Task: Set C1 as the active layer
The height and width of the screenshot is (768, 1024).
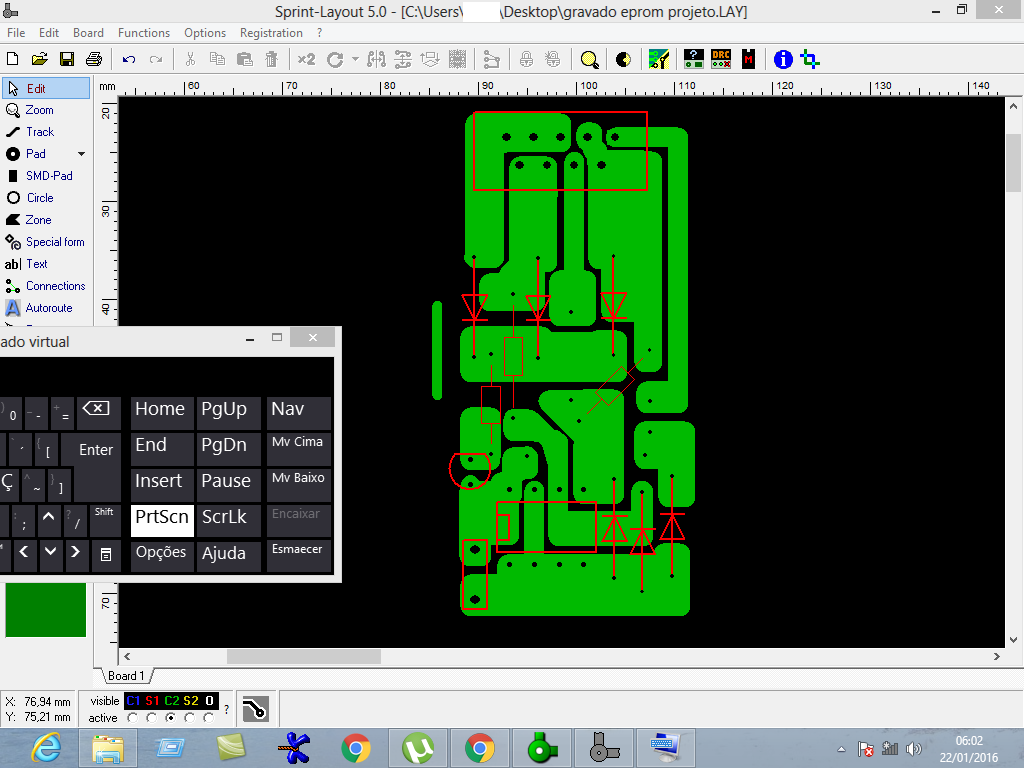Action: [x=133, y=718]
